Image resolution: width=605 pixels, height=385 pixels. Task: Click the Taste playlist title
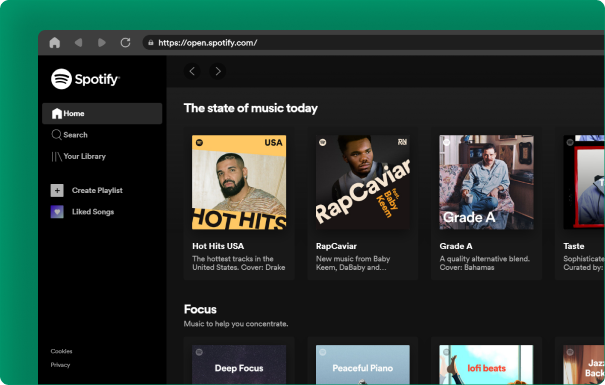574,246
